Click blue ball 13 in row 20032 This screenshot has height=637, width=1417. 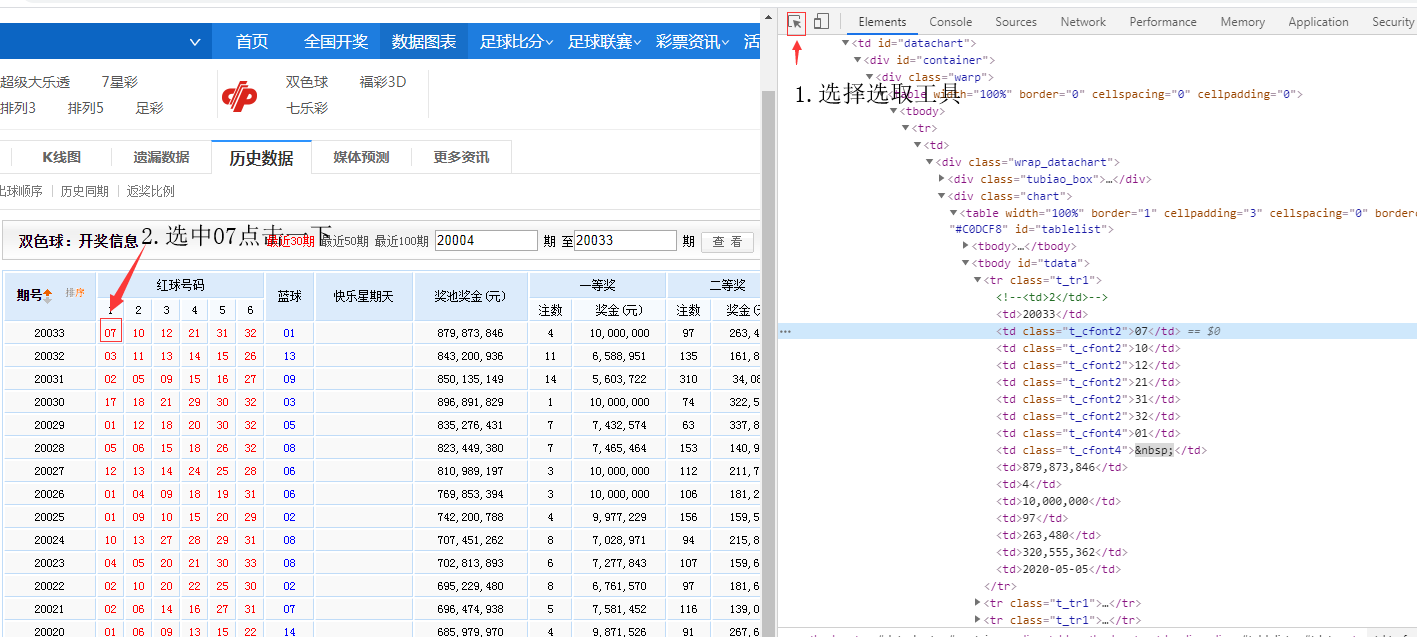289,356
